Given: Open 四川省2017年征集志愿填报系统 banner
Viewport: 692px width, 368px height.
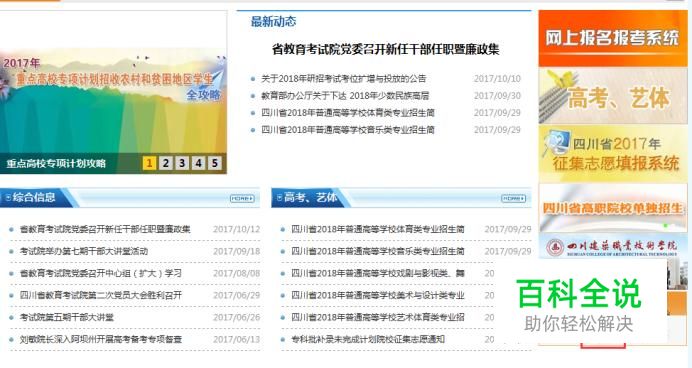Looking at the screenshot, I should tap(613, 154).
